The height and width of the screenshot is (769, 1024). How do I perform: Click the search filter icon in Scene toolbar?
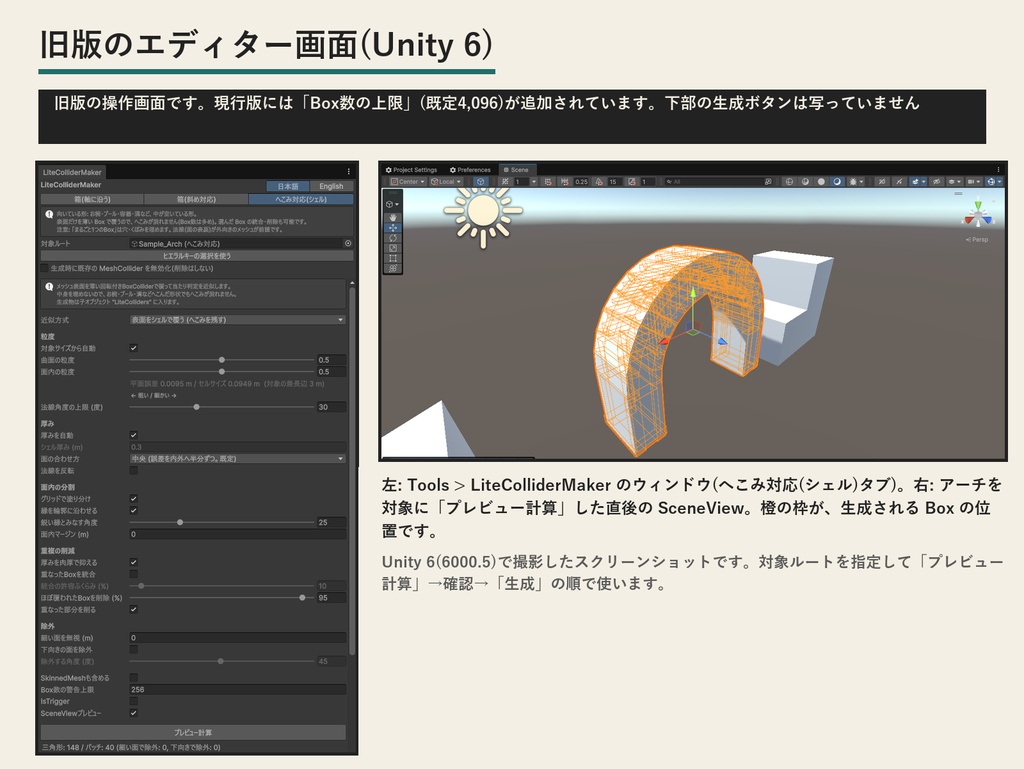tap(768, 181)
